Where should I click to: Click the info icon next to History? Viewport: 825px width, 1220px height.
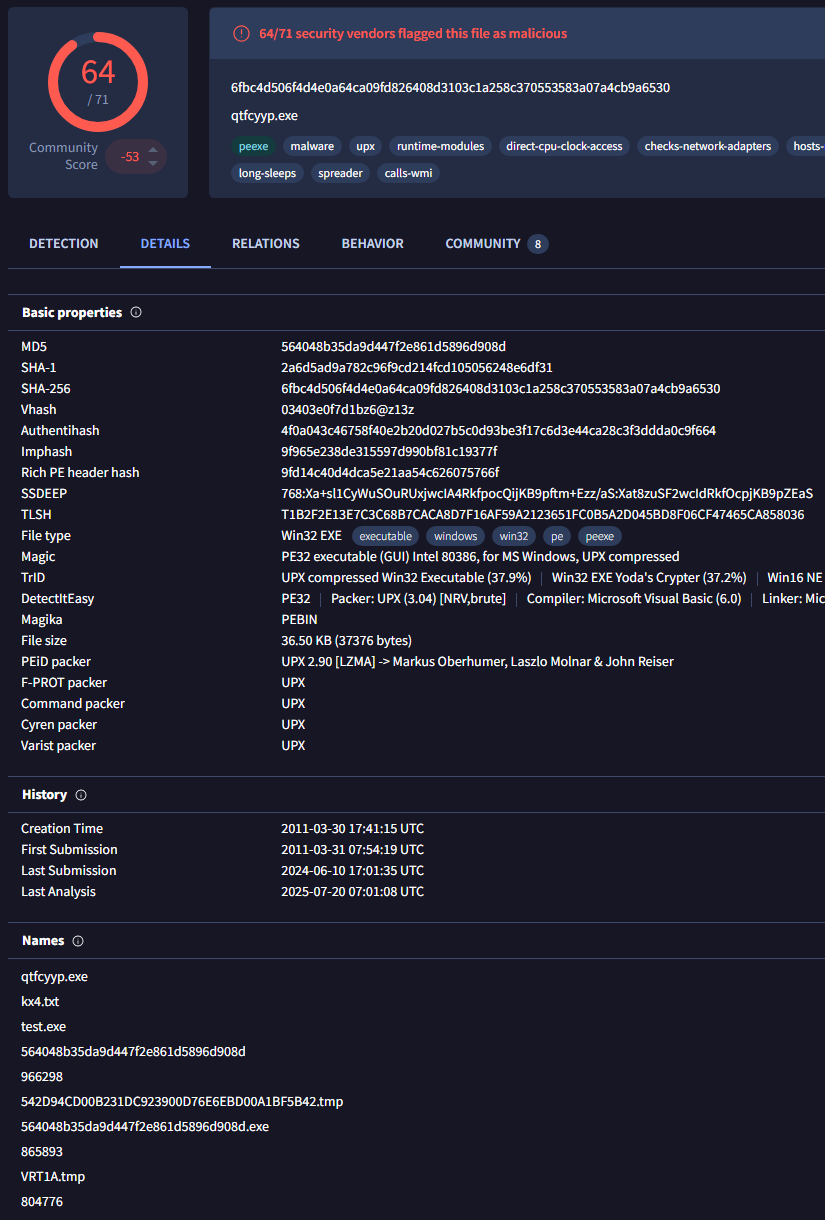pos(81,795)
